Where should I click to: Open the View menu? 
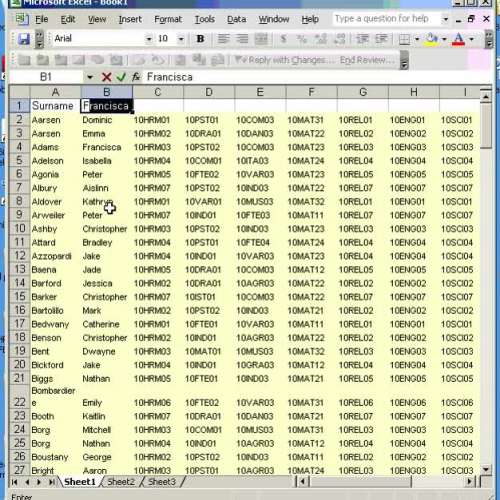[x=97, y=19]
